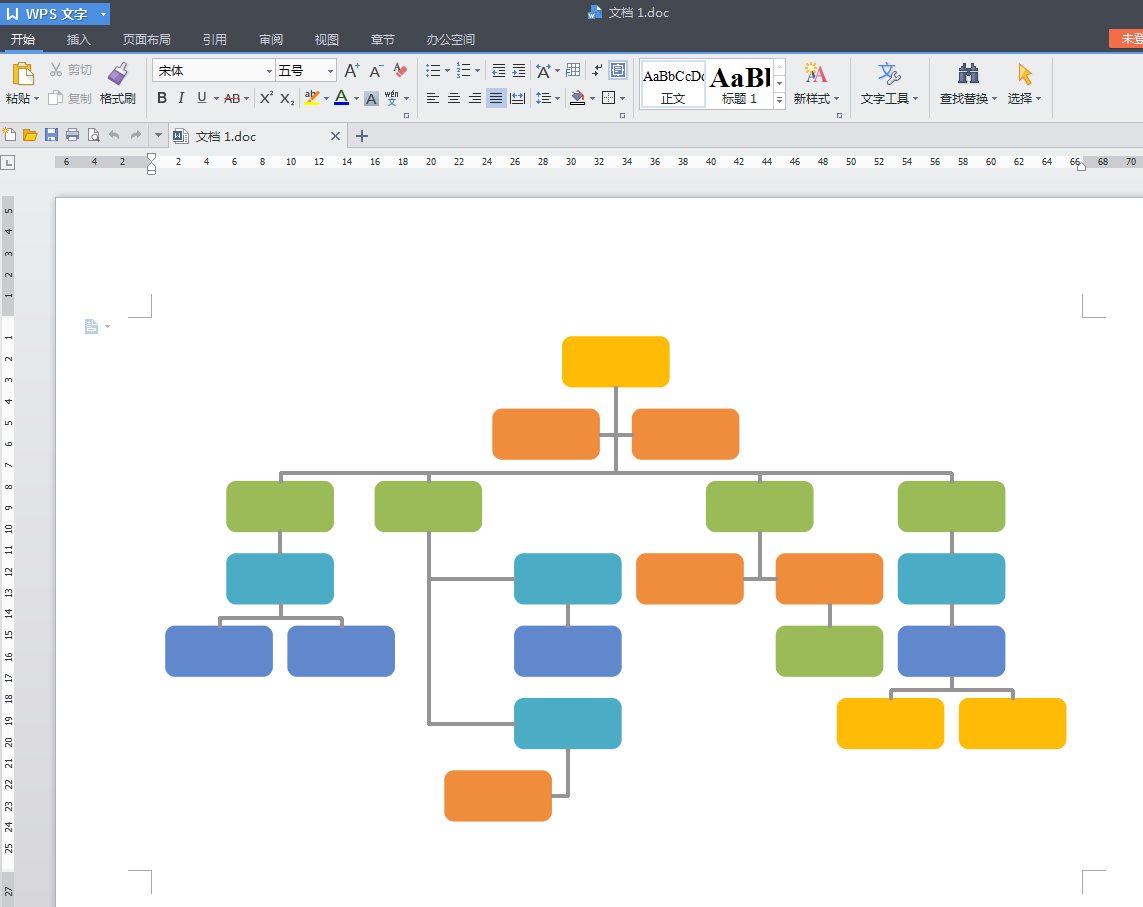
Task: Click the paragraph shading fill bucket
Action: 577,98
